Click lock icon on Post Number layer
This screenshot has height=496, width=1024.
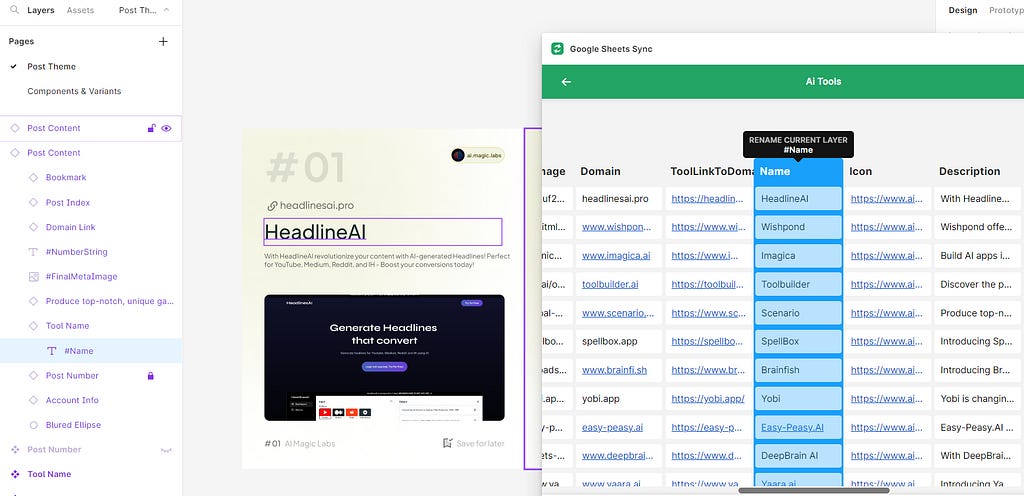point(151,376)
